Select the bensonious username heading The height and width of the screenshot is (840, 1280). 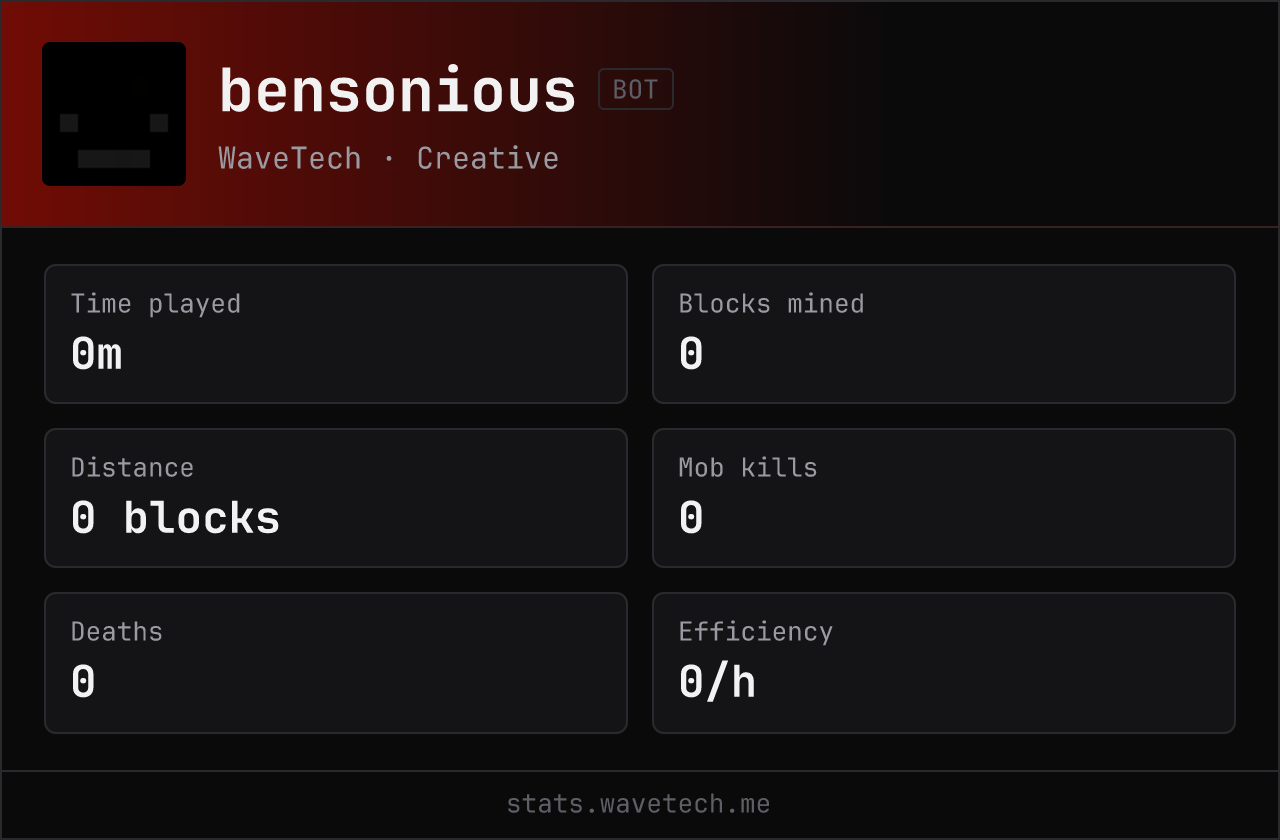[x=398, y=91]
